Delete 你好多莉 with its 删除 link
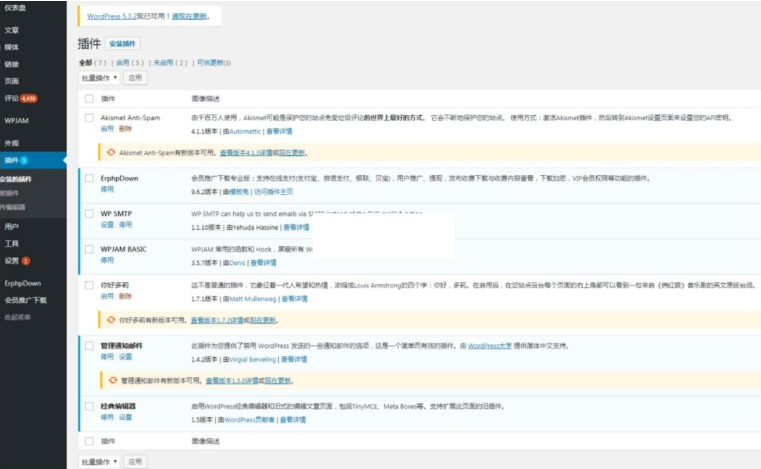 point(125,296)
